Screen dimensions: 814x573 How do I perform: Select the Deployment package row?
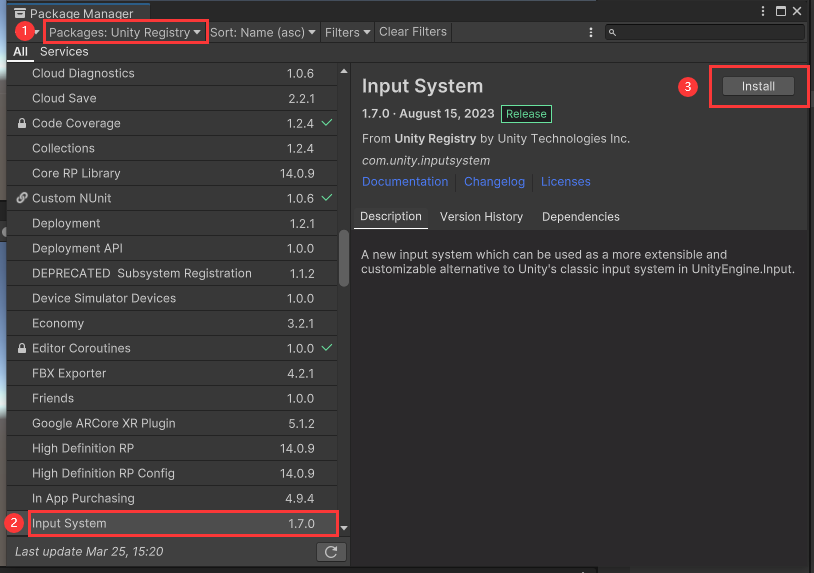172,223
